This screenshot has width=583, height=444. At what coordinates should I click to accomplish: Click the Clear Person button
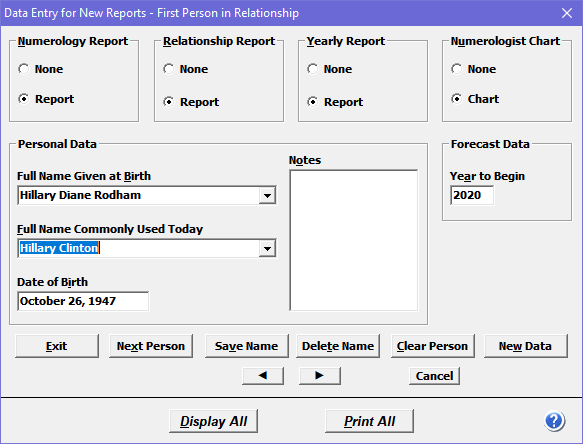pyautogui.click(x=432, y=346)
